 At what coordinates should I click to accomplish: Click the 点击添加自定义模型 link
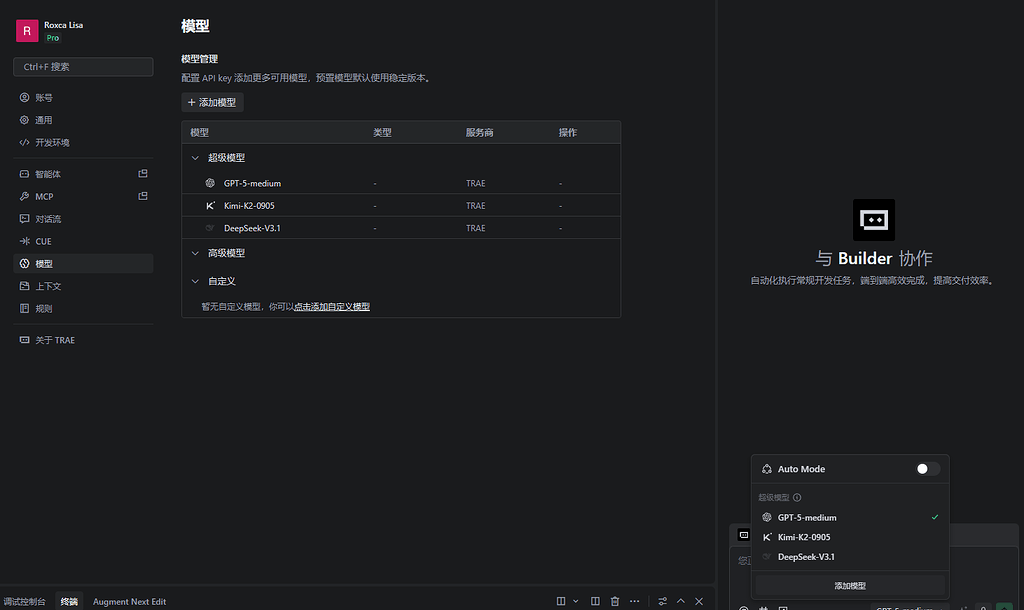click(332, 306)
